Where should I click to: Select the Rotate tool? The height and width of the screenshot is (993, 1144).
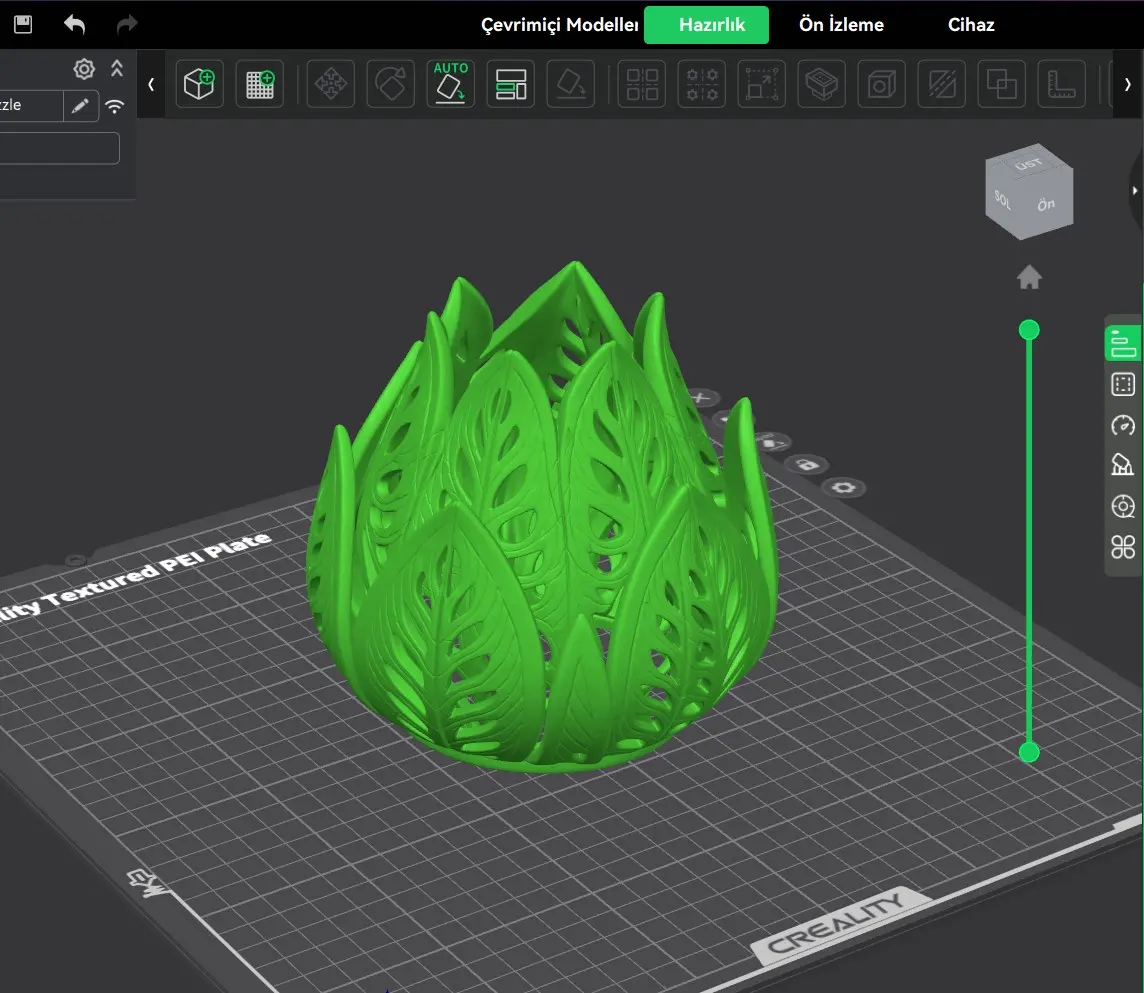pyautogui.click(x=390, y=84)
